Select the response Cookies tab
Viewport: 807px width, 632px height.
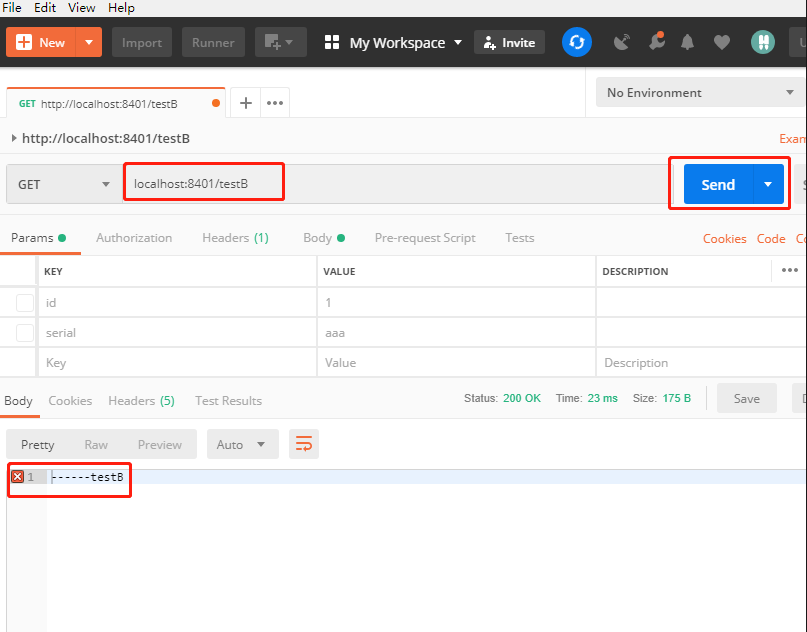pos(70,400)
